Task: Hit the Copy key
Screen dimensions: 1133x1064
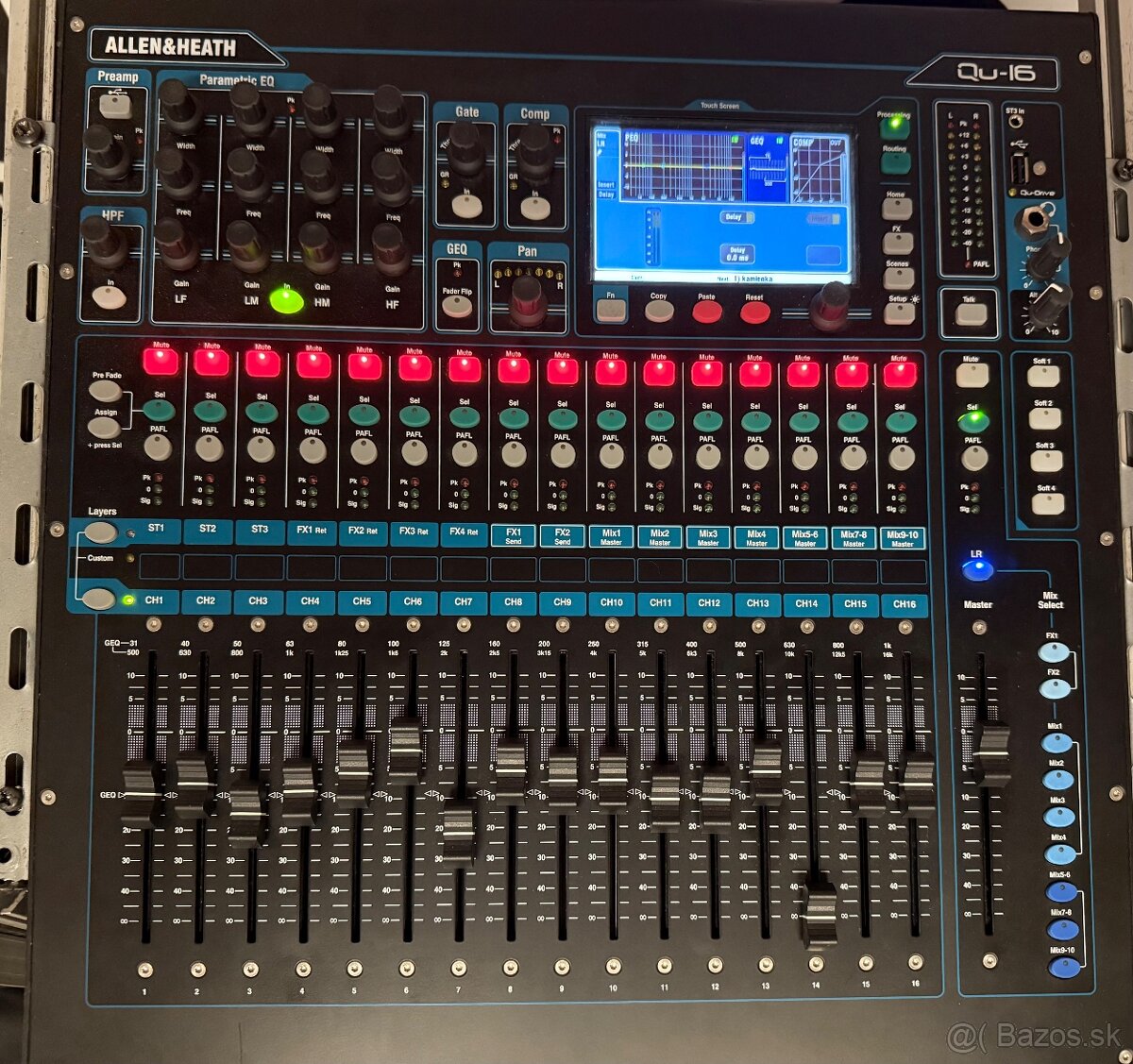Action: coord(659,311)
